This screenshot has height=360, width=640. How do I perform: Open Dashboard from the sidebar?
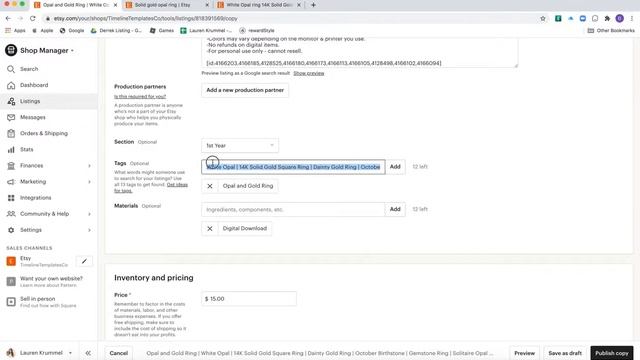[34, 85]
